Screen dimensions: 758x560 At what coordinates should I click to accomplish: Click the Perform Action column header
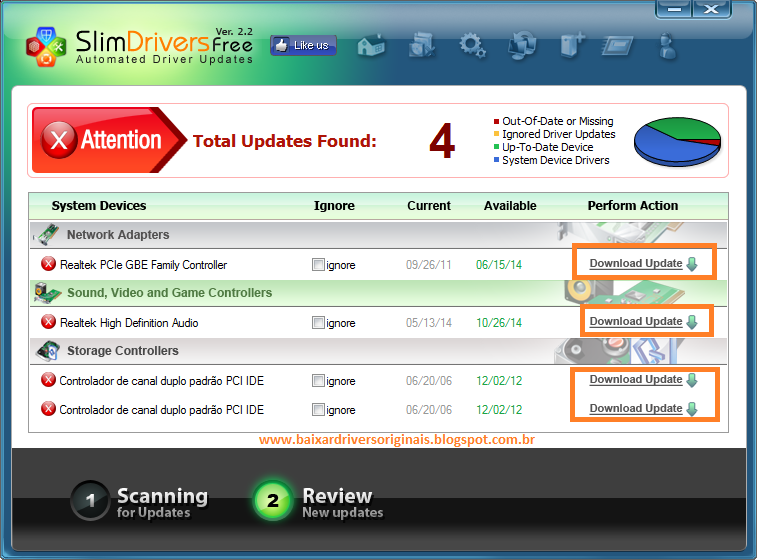[633, 206]
